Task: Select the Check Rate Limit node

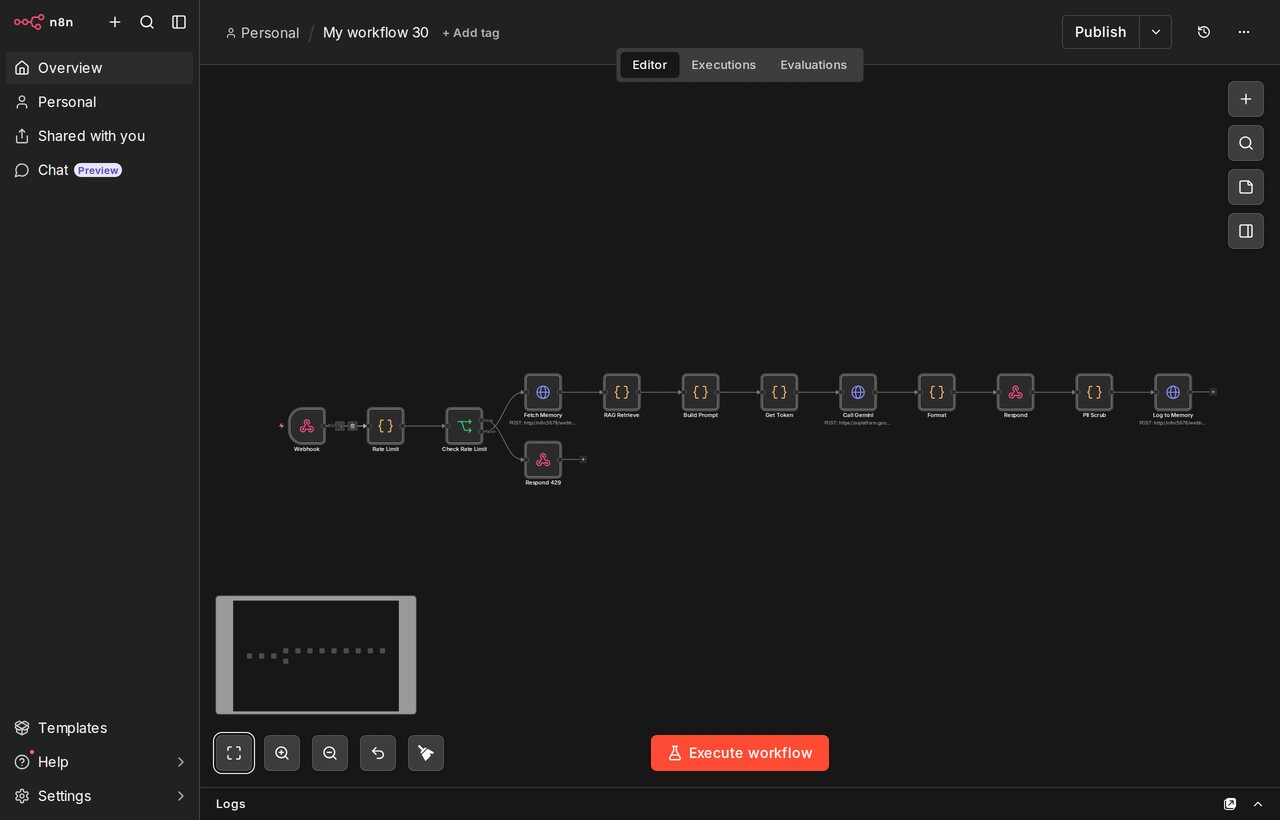Action: [464, 426]
